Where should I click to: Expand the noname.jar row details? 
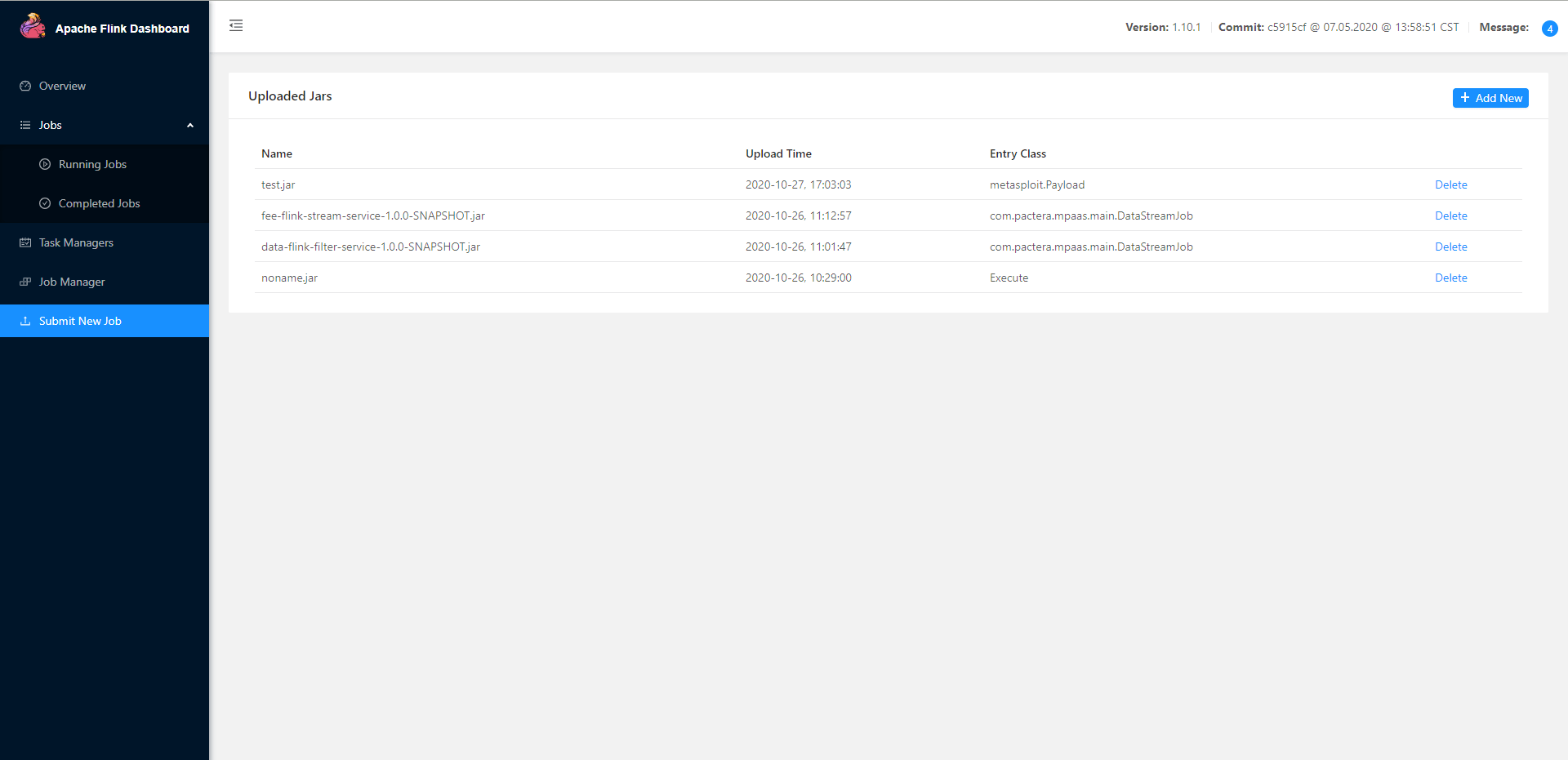pyautogui.click(x=289, y=278)
